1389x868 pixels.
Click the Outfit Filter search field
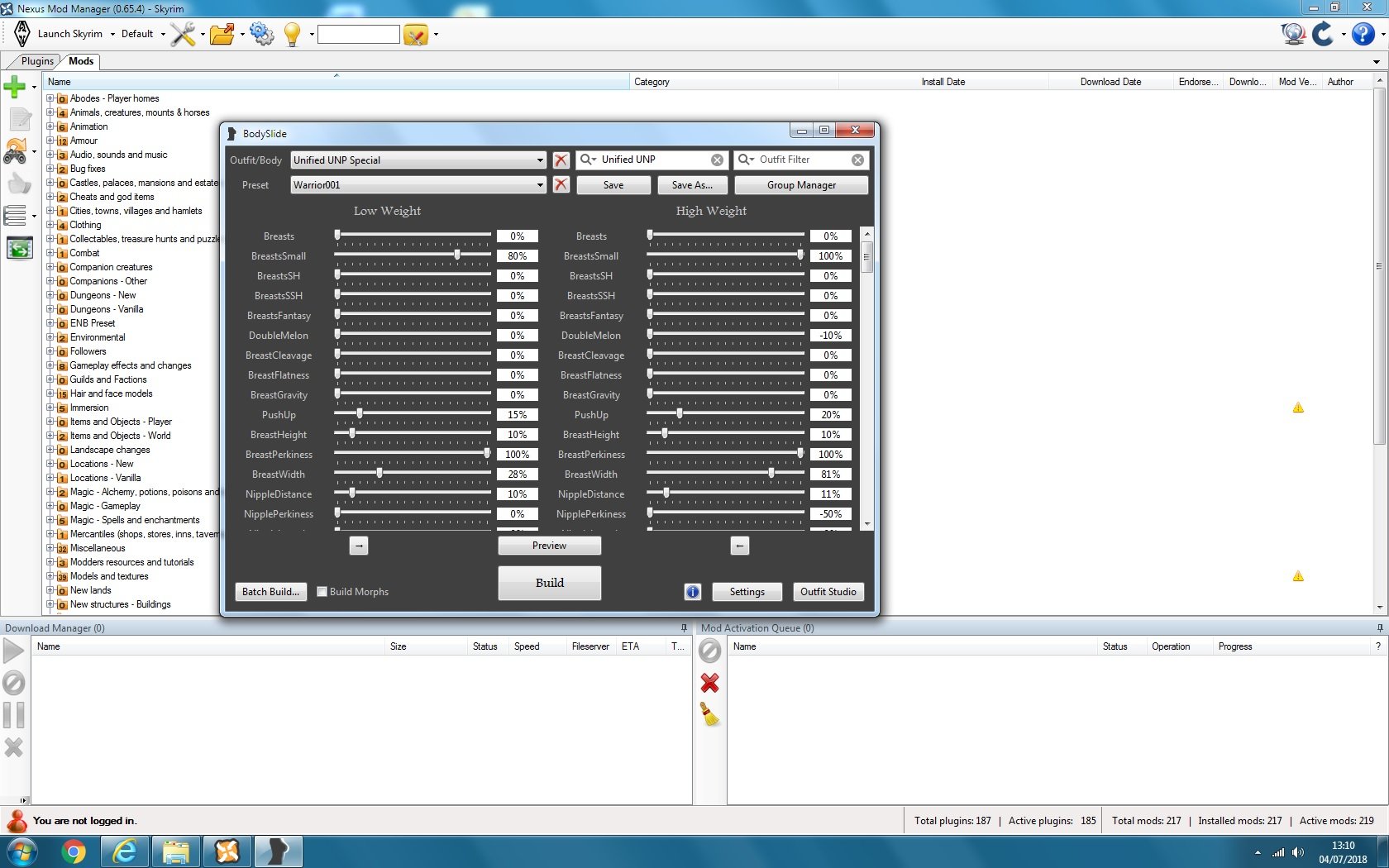coord(801,160)
